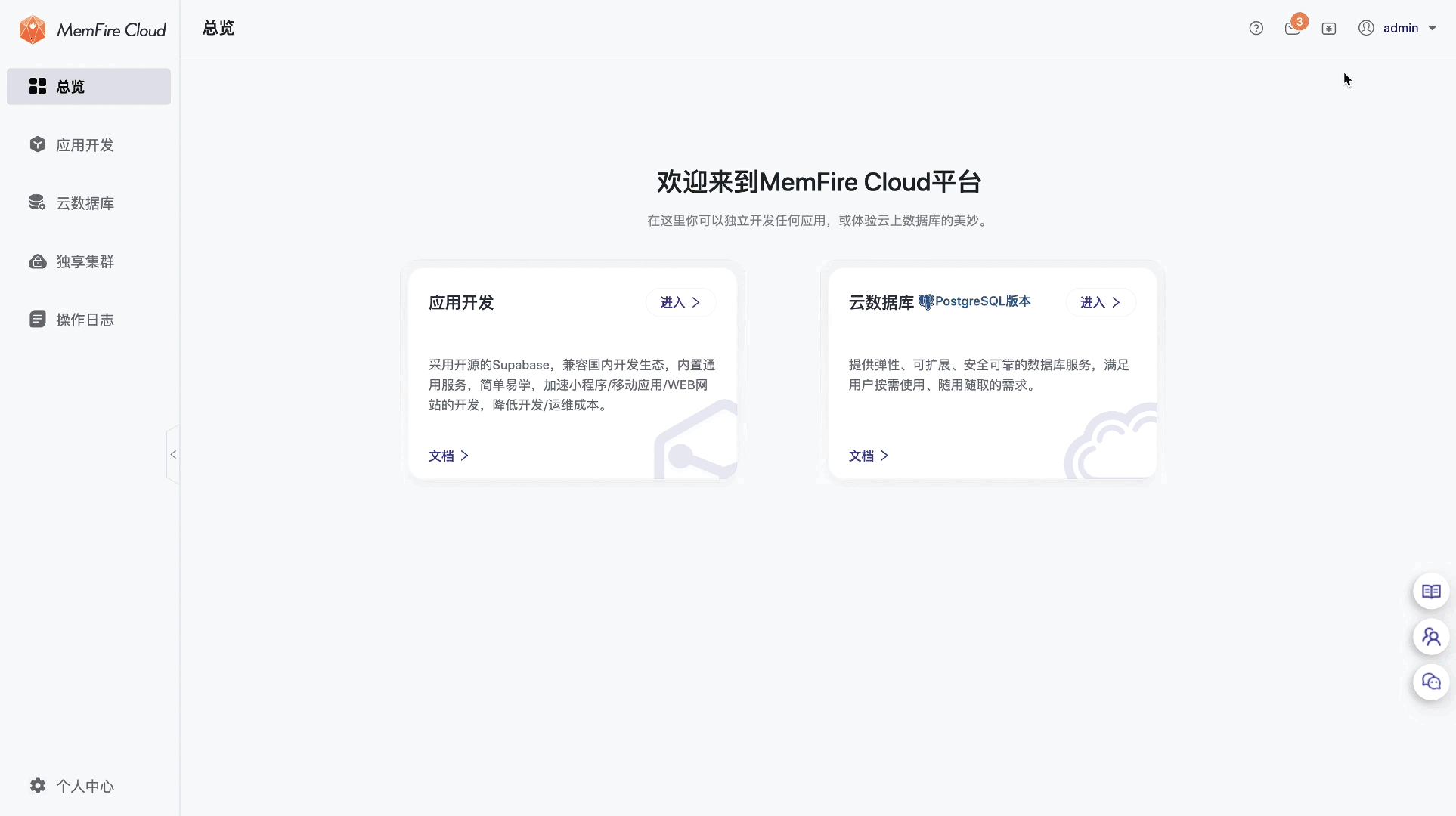
Task: Click the MemFire Cloud logo
Action: pyautogui.click(x=91, y=29)
